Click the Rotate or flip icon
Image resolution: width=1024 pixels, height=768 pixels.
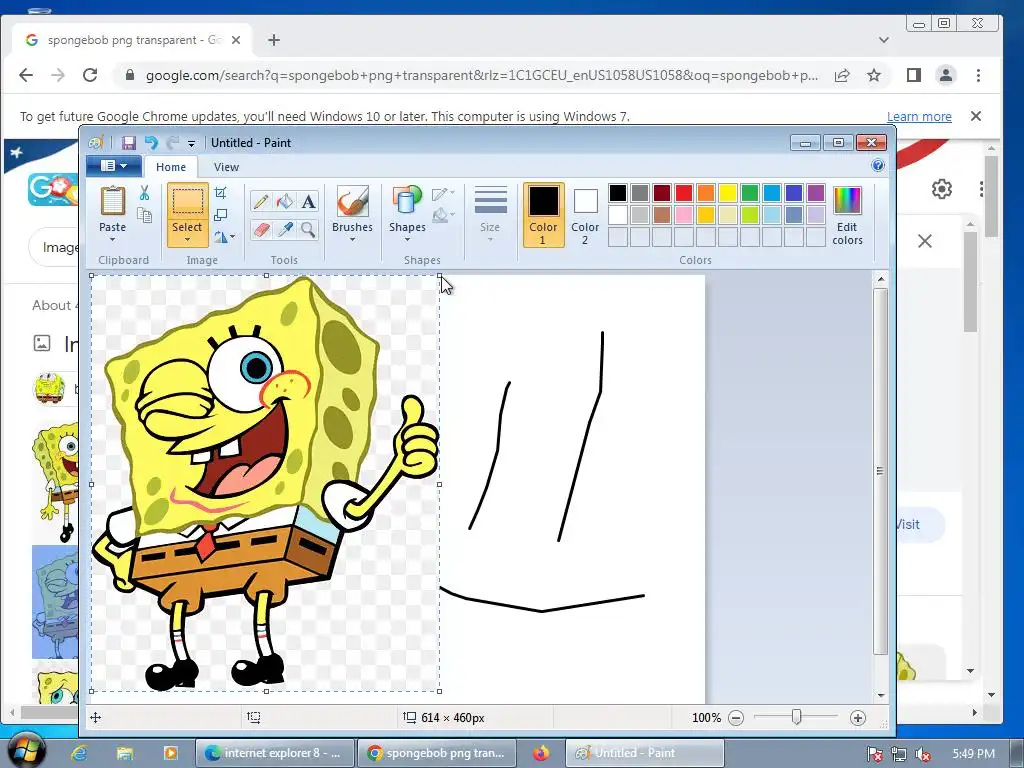point(221,237)
